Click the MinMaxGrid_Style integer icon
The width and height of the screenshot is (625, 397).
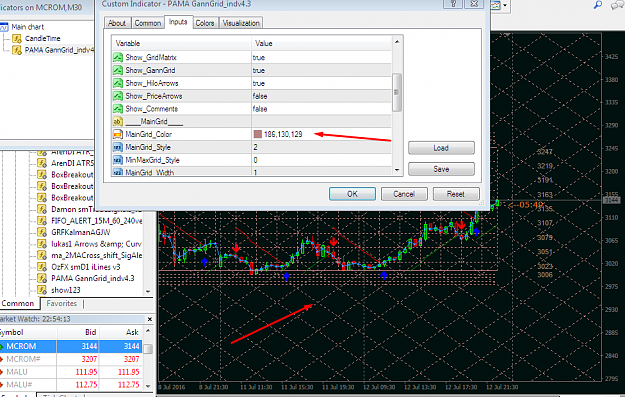tap(118, 160)
